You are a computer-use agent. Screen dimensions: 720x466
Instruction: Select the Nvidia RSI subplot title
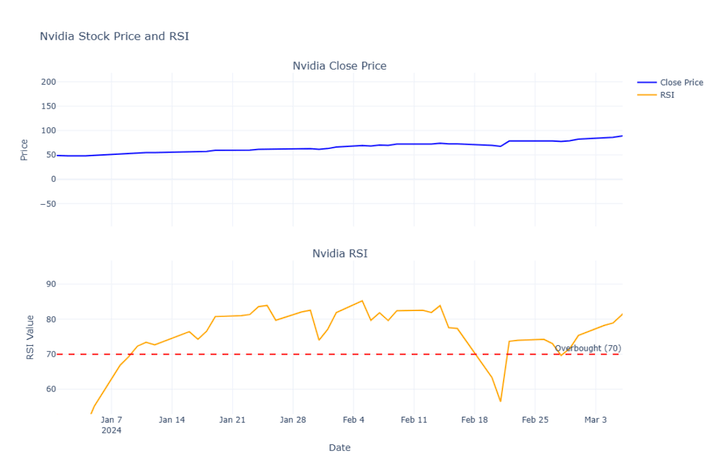(x=339, y=254)
